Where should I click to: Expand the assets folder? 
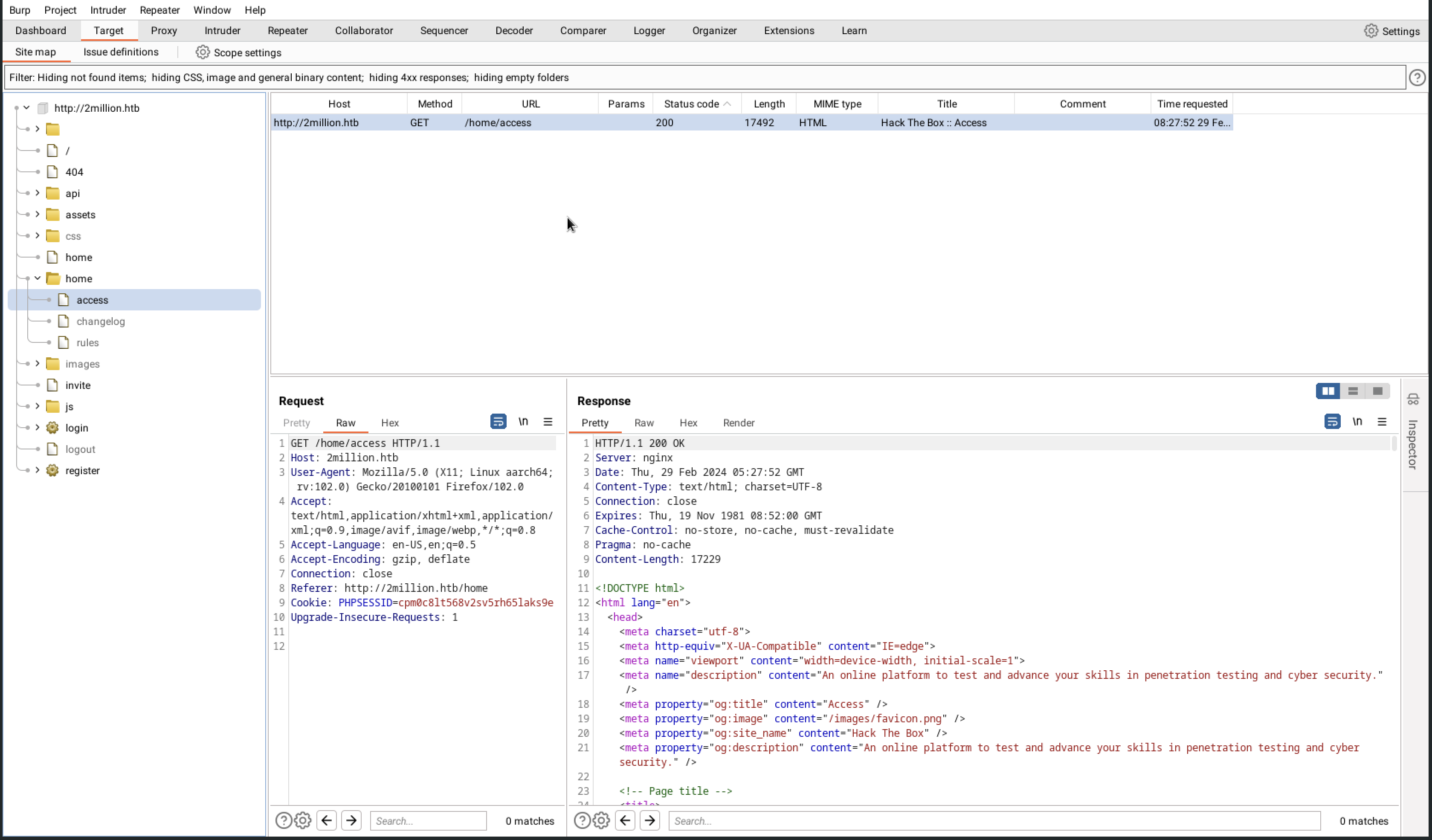pos(38,215)
